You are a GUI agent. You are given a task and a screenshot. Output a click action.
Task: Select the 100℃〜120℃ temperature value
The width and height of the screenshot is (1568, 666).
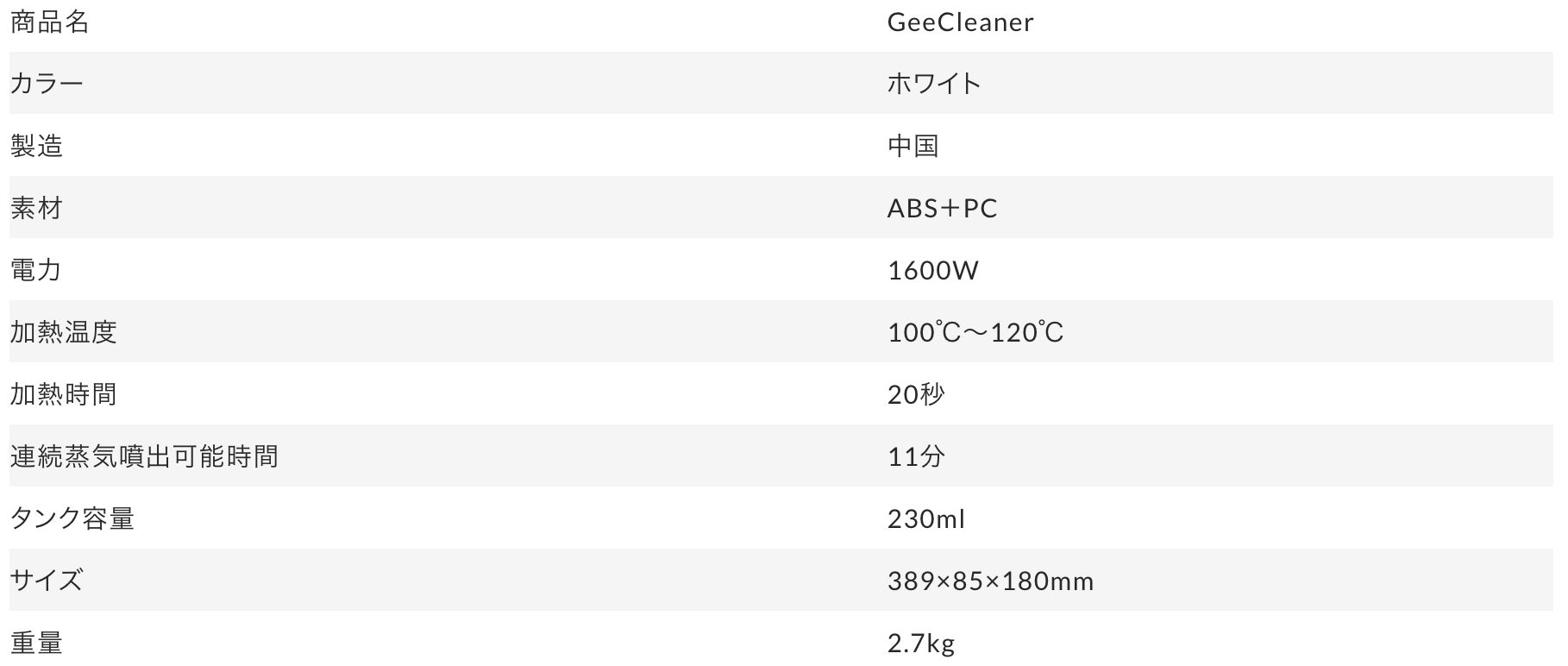pyautogui.click(x=975, y=332)
